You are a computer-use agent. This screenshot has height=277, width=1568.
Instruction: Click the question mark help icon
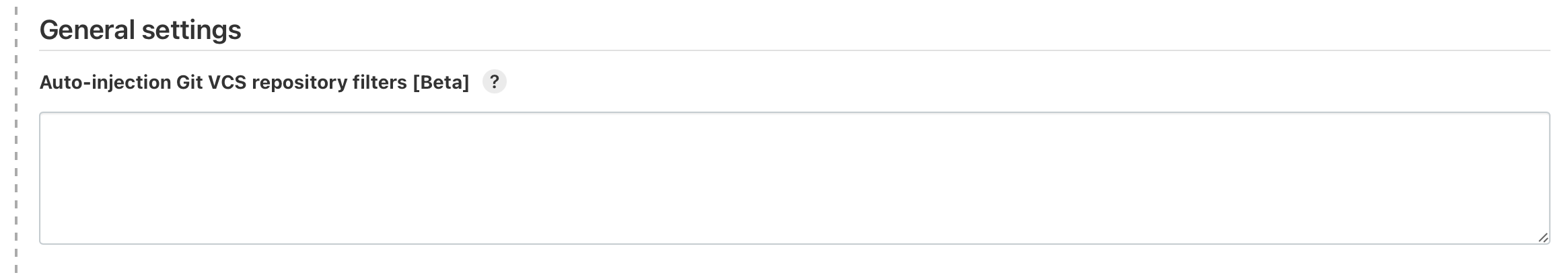click(x=494, y=82)
